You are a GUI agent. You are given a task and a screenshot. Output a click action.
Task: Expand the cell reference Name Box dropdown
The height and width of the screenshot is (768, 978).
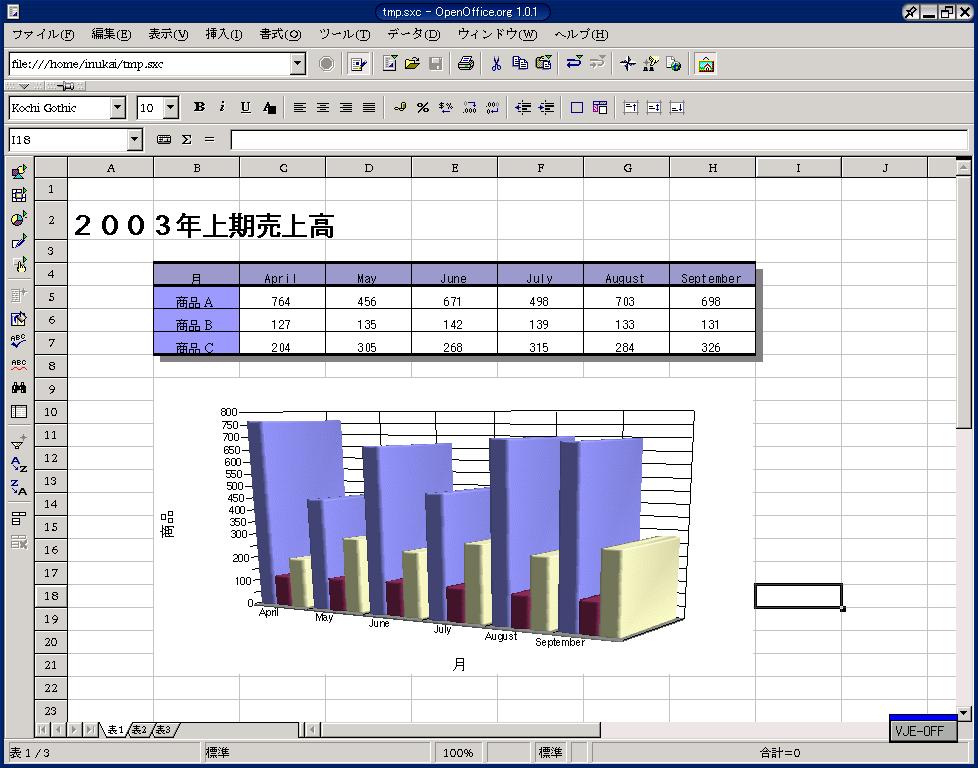(x=135, y=140)
